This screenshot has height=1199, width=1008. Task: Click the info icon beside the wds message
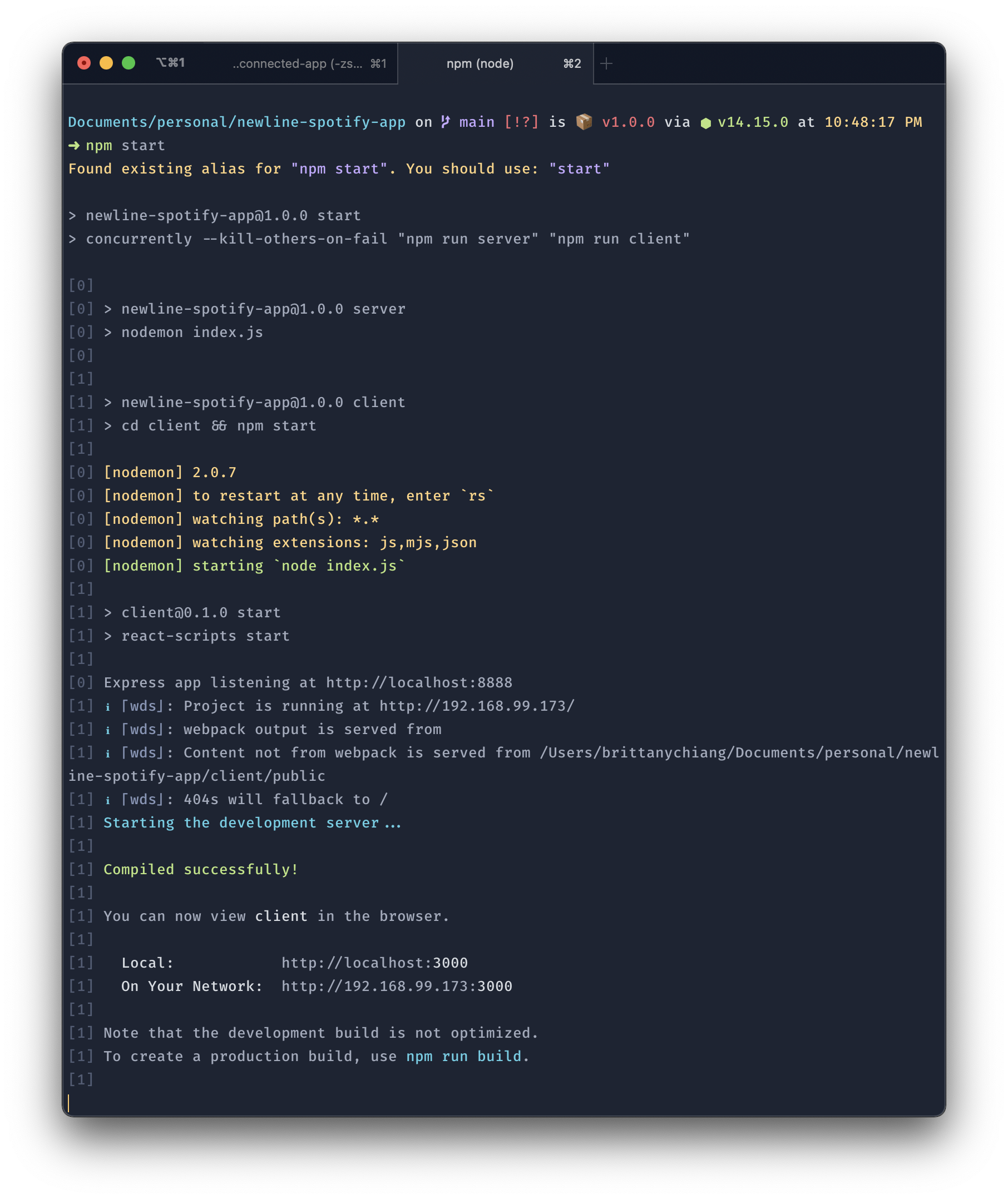tap(108, 706)
